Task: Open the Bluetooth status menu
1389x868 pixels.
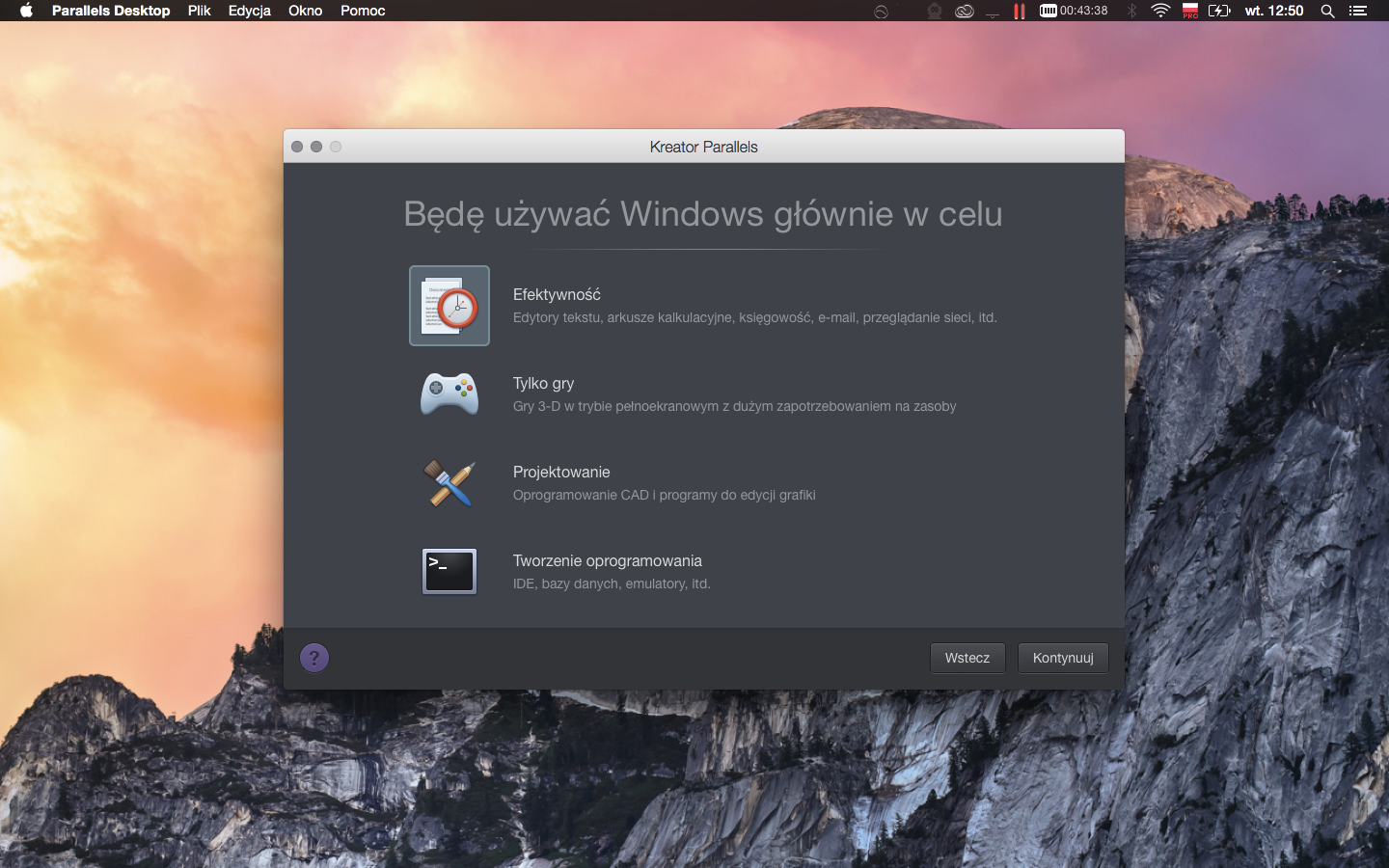Action: pyautogui.click(x=1132, y=11)
